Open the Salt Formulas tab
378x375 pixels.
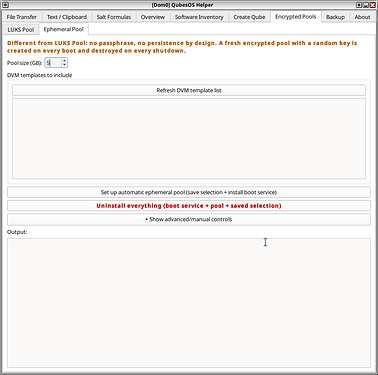click(x=114, y=17)
